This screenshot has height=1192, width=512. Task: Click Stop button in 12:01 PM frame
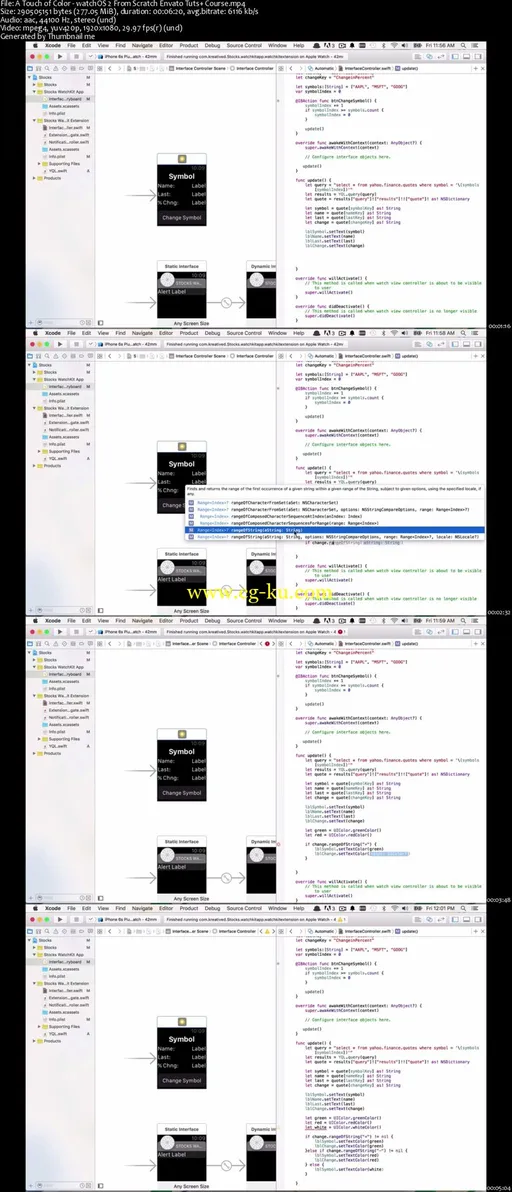tap(76, 919)
